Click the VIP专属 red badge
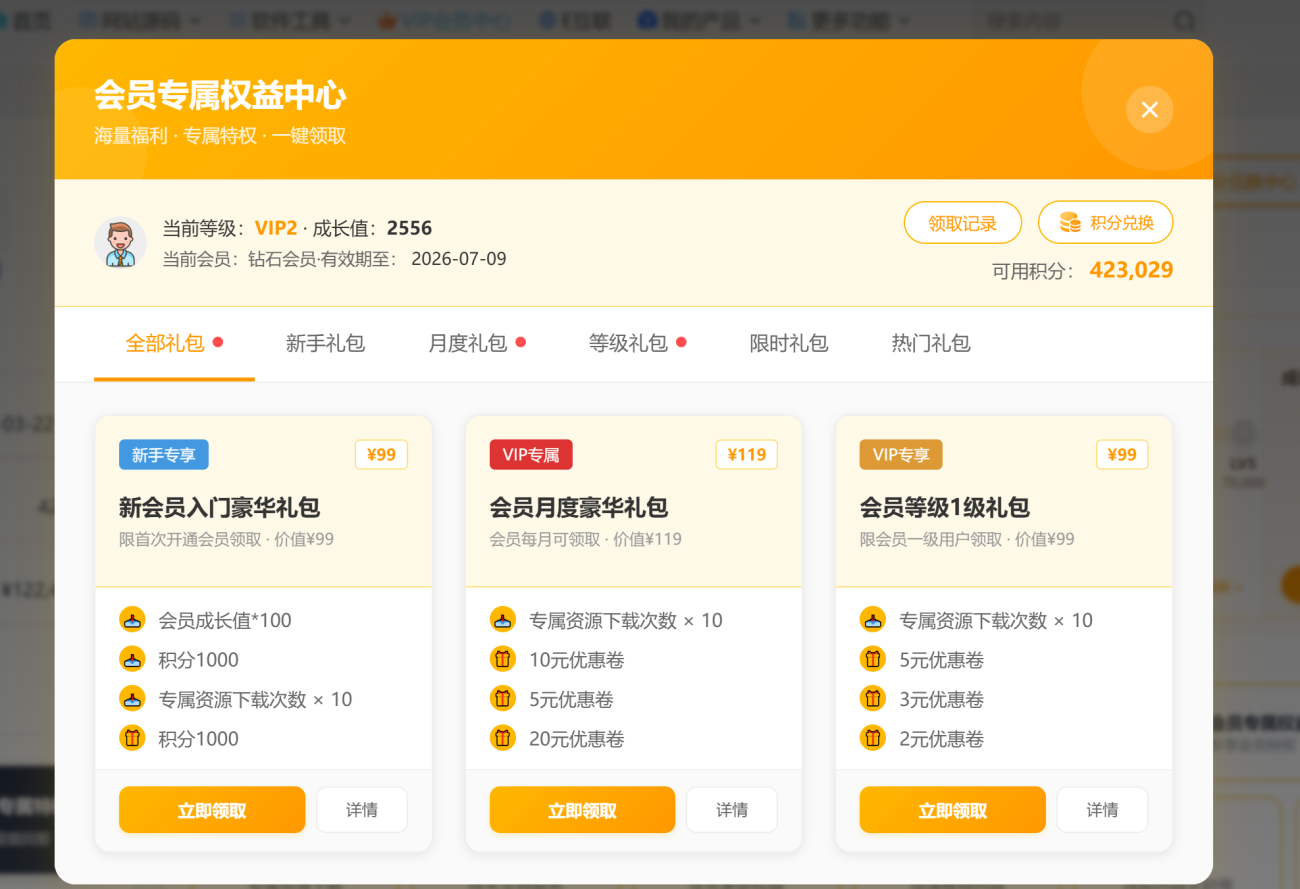The height and width of the screenshot is (889, 1300). coord(531,455)
